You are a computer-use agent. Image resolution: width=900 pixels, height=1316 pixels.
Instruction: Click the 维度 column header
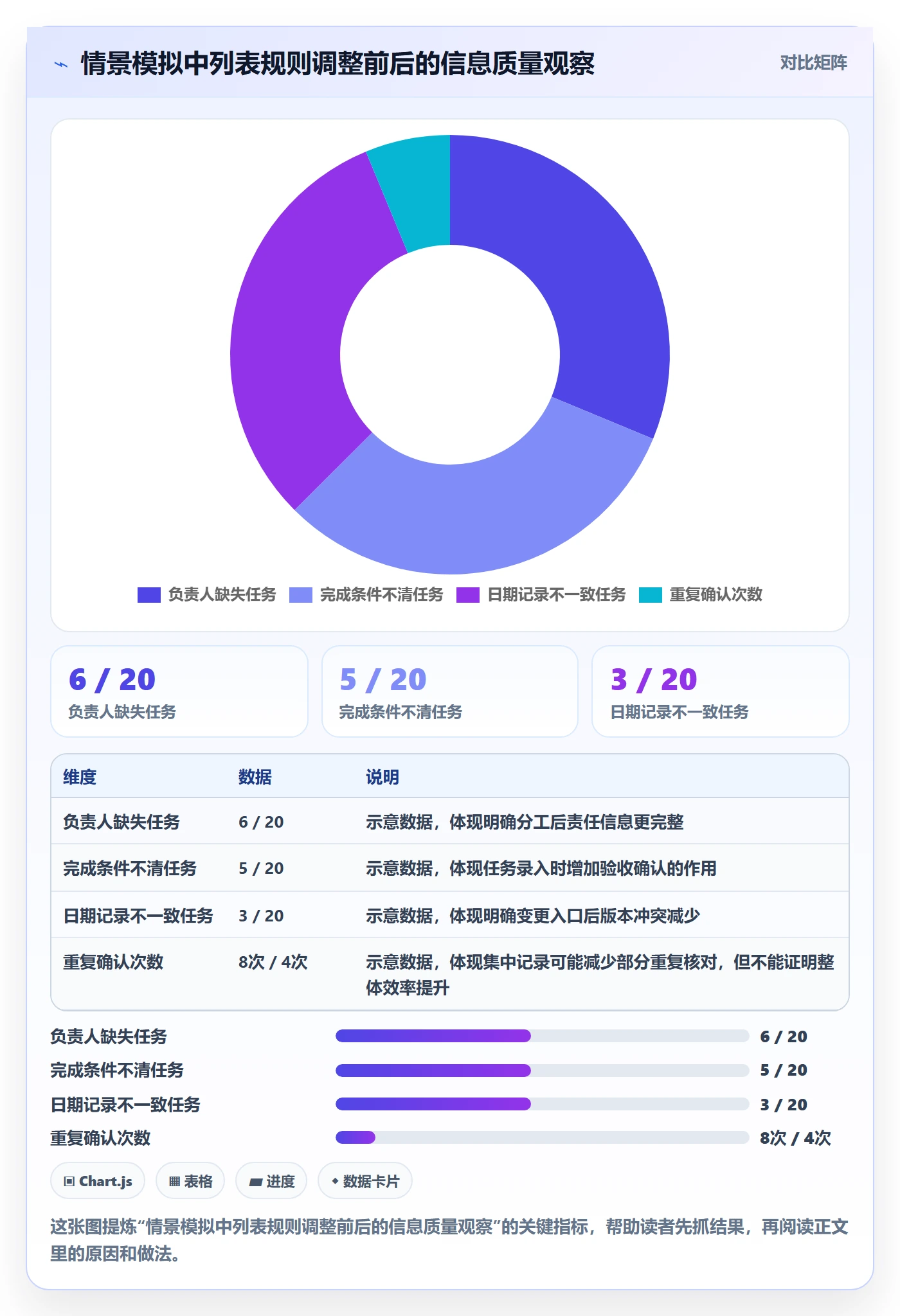click(80, 777)
